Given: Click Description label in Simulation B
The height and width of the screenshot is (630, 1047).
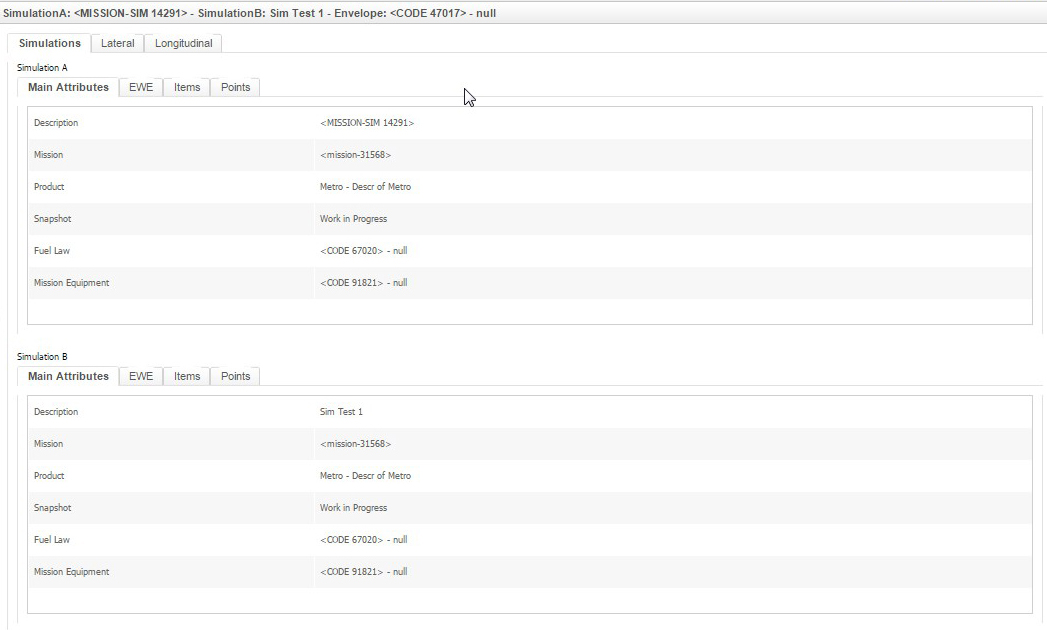Looking at the screenshot, I should click(56, 412).
